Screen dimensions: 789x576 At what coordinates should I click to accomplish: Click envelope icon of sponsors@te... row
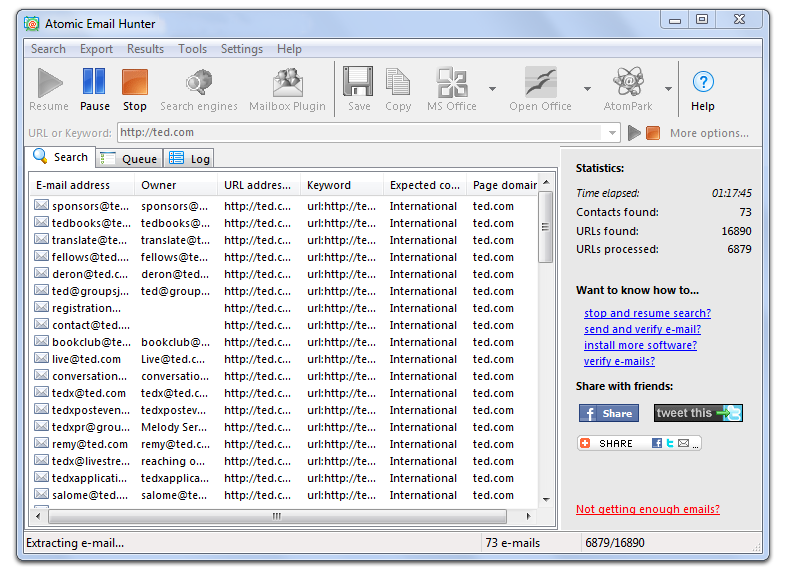(42, 205)
